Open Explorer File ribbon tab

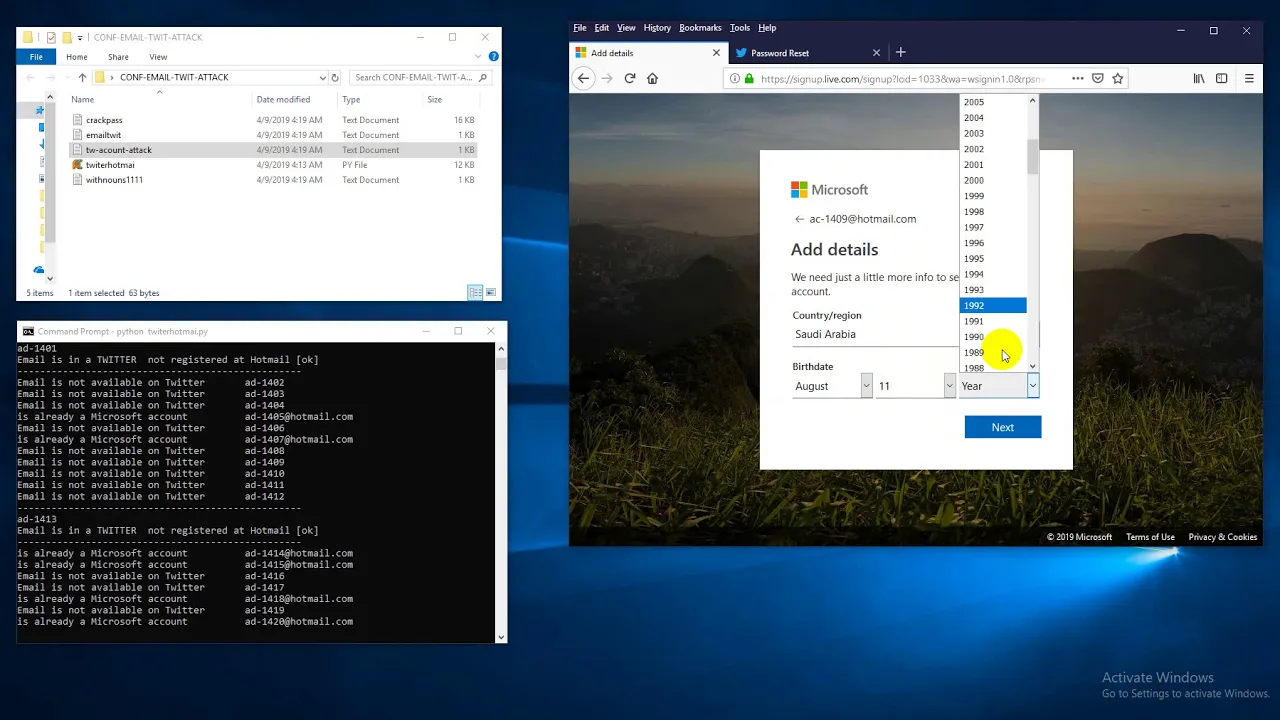click(x=36, y=57)
